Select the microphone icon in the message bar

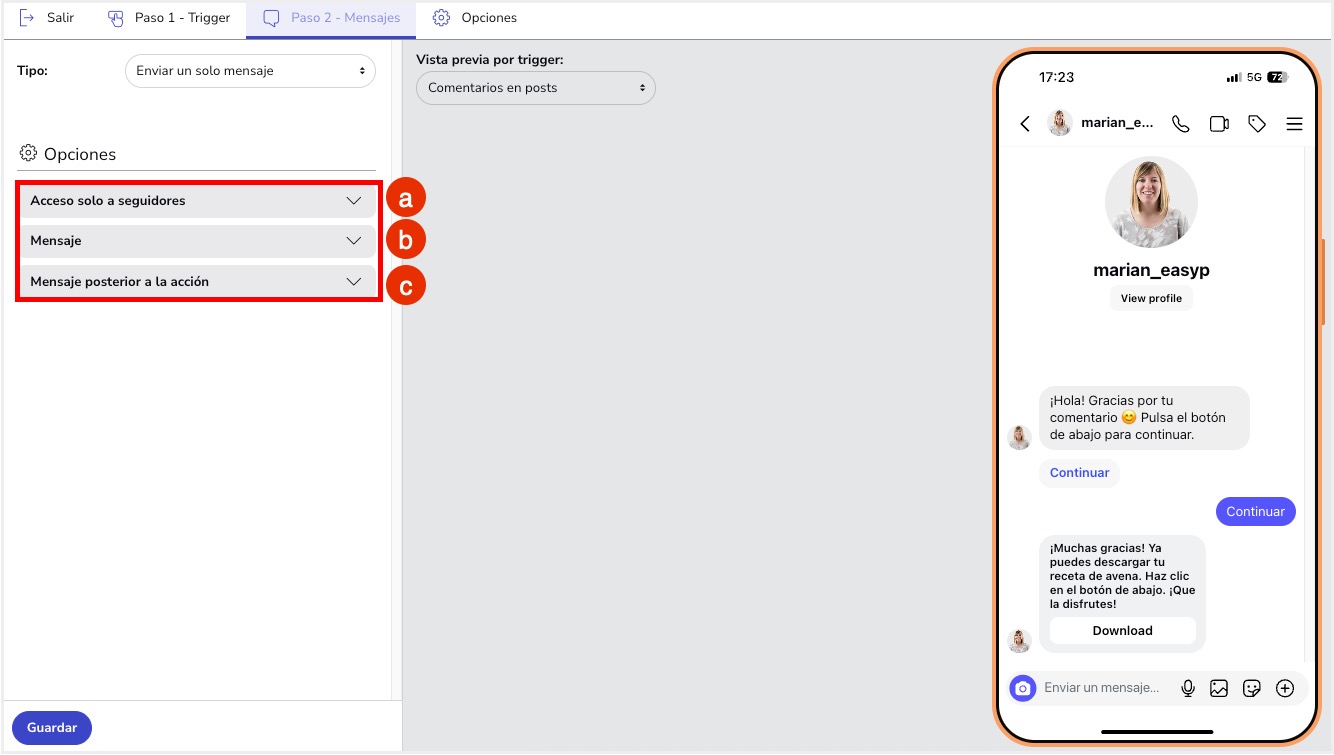[x=1188, y=688]
